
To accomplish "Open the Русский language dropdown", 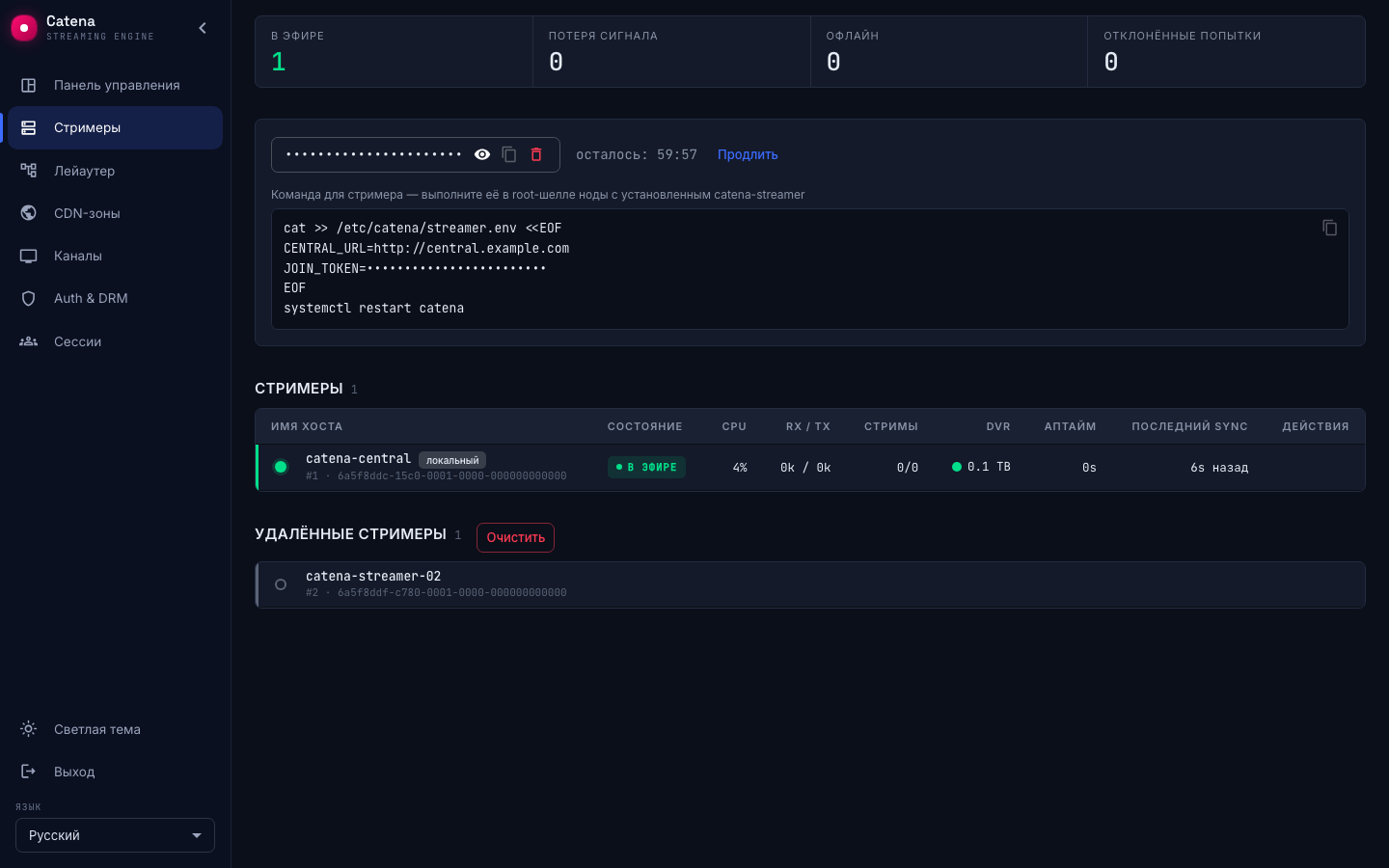I will 115,835.
